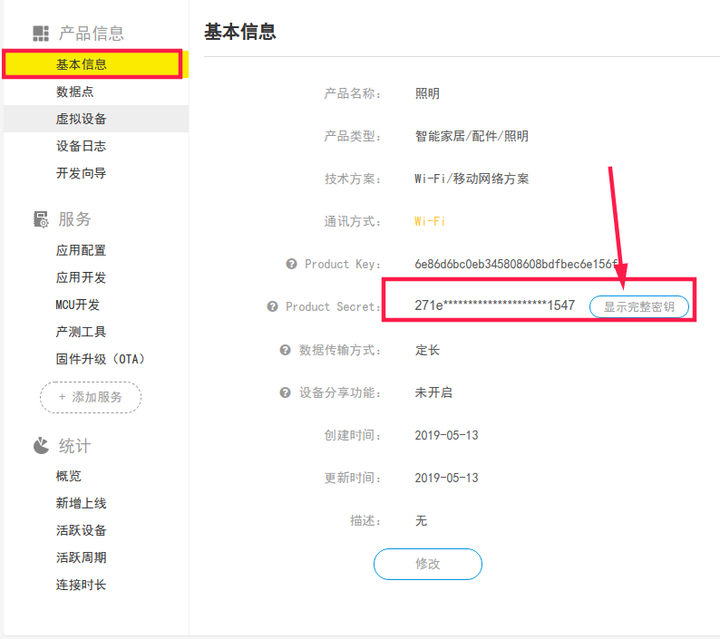The height and width of the screenshot is (639, 720).
Task: Click the orange Wi-Fi communication value
Action: pos(429,221)
